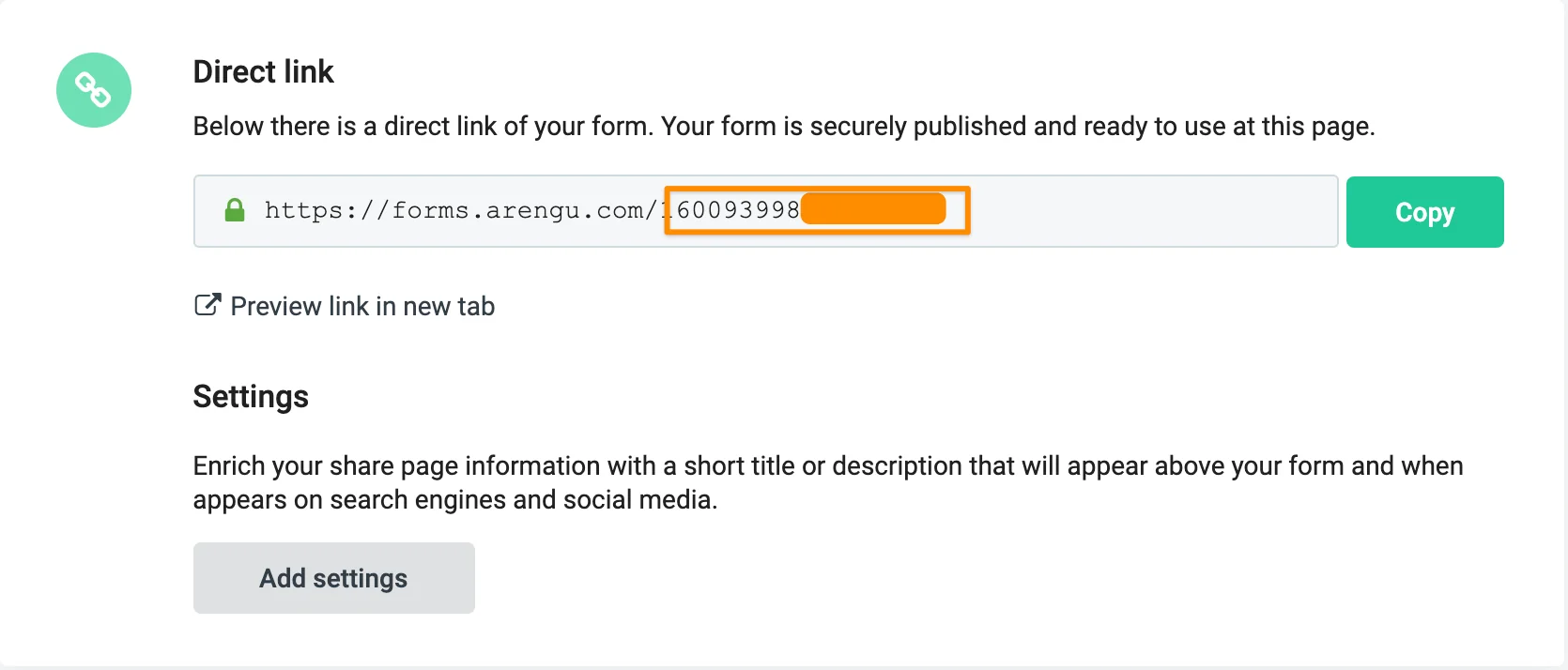Click the orange redacted block in URL
Screen dimensions: 1568x670
[x=873, y=209]
